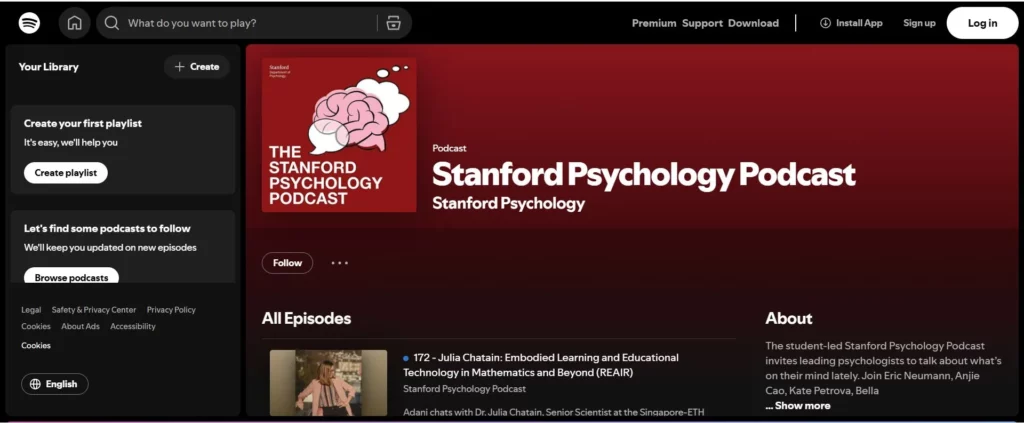This screenshot has width=1024, height=423.
Task: Follow the Stanford Psychology Podcast
Action: click(287, 263)
